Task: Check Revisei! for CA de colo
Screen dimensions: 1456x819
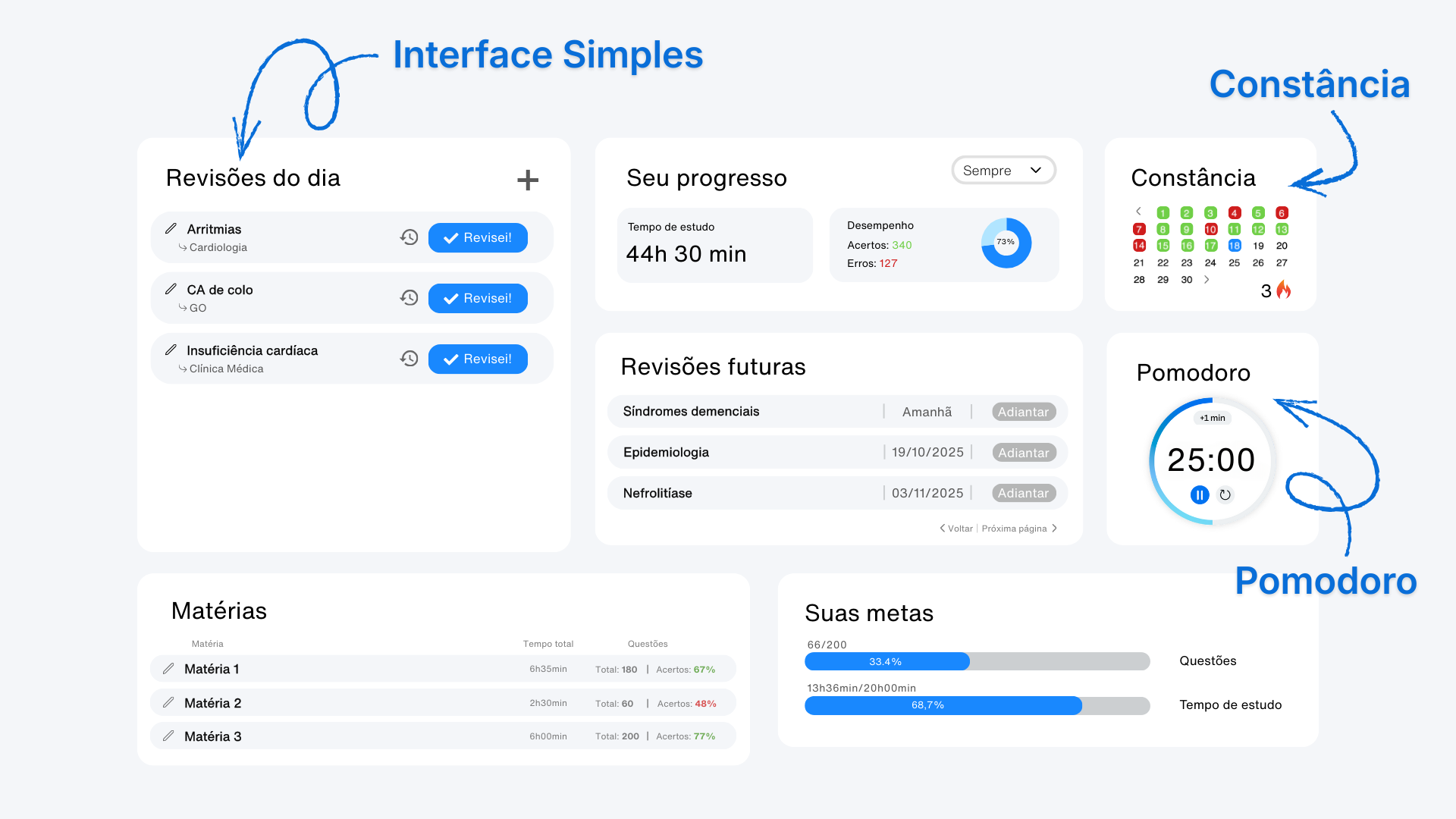Action: [478, 298]
